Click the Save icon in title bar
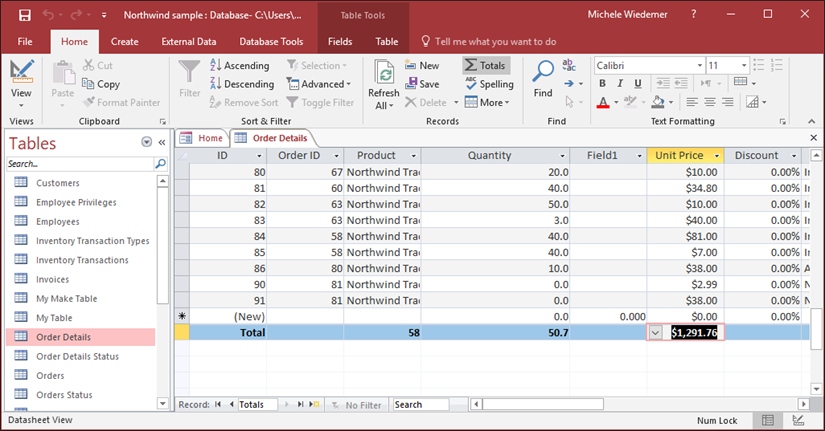This screenshot has height=431, width=825. click(x=24, y=15)
